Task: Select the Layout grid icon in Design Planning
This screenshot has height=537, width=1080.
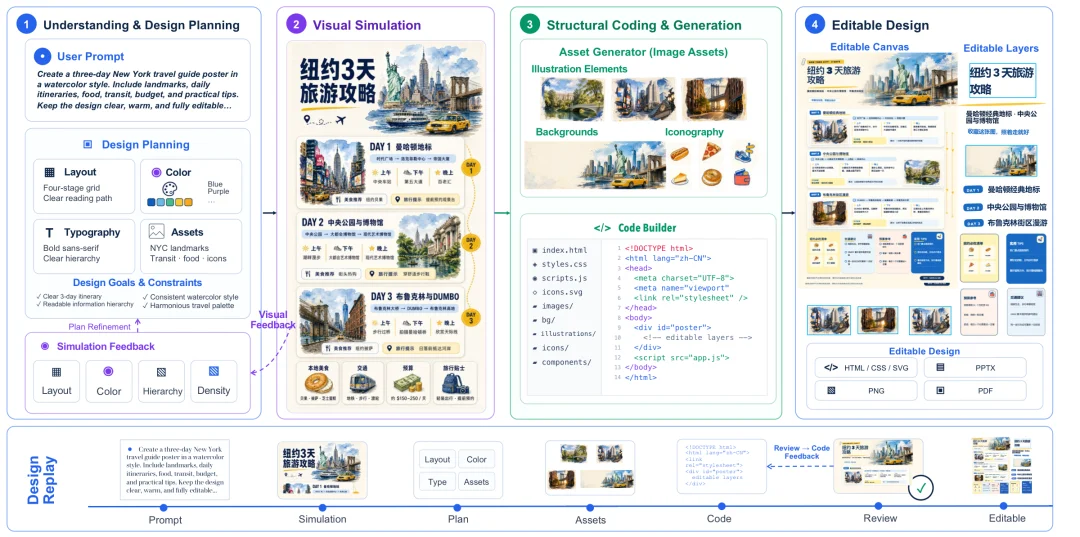Action: click(50, 172)
